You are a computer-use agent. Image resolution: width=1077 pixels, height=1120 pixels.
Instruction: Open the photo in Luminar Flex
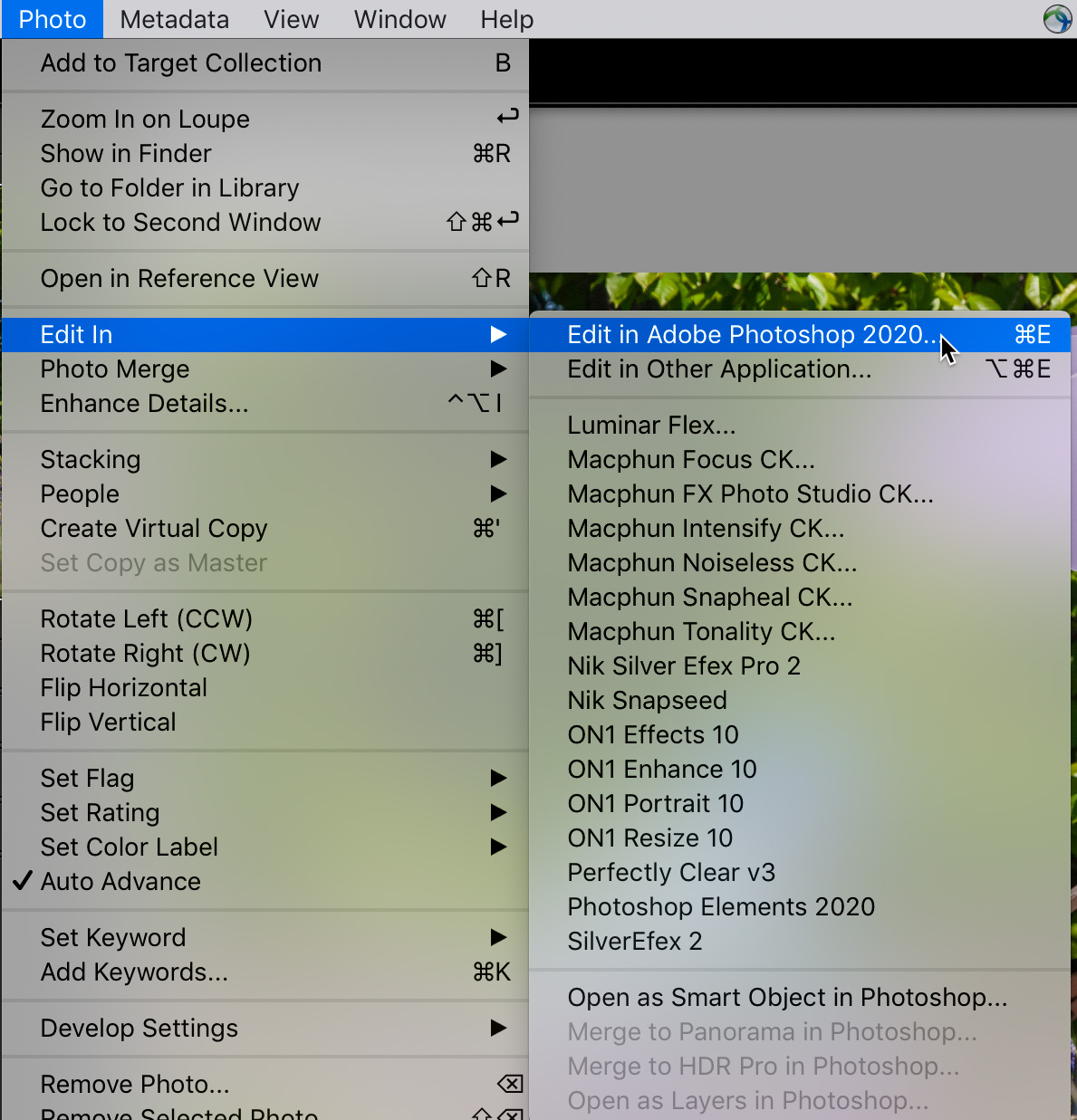(650, 425)
